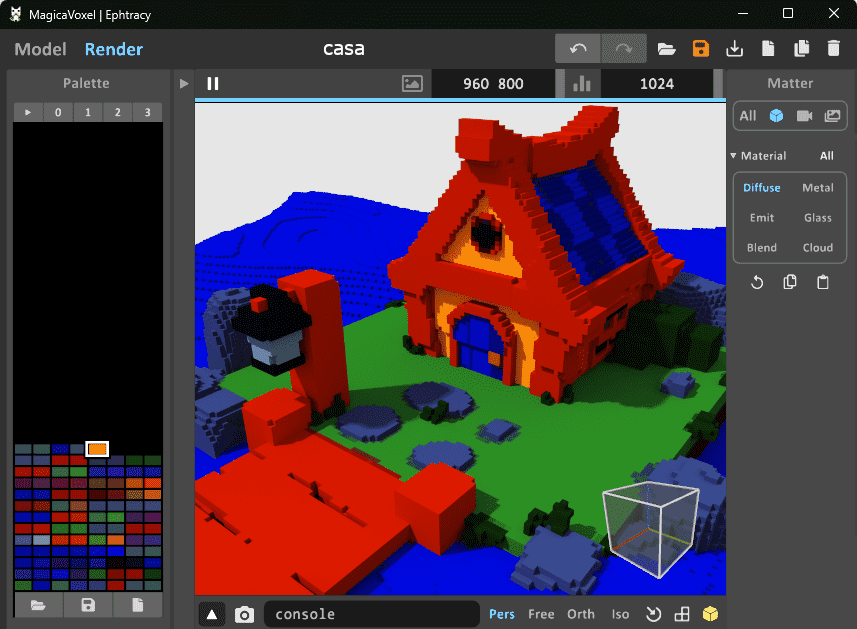Select Iso camera mode
Viewport: 857px width, 629px height.
click(620, 614)
